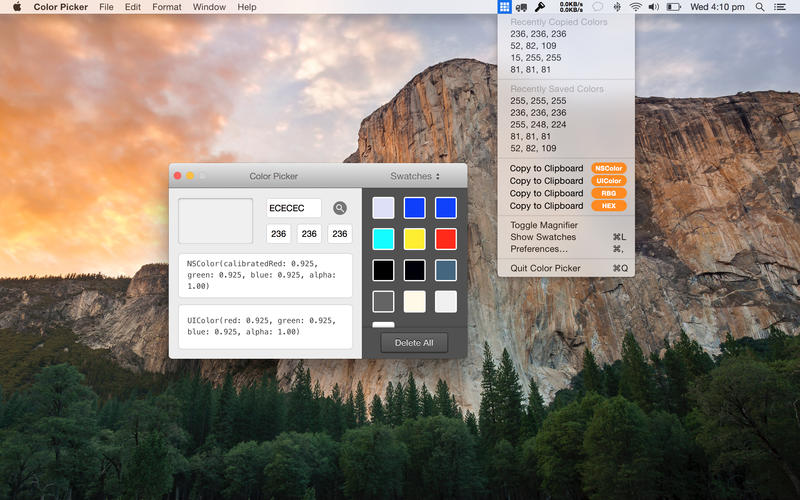Viewport: 800px width, 500px height.
Task: Choose Preferences… from the status menu
Action: (539, 249)
